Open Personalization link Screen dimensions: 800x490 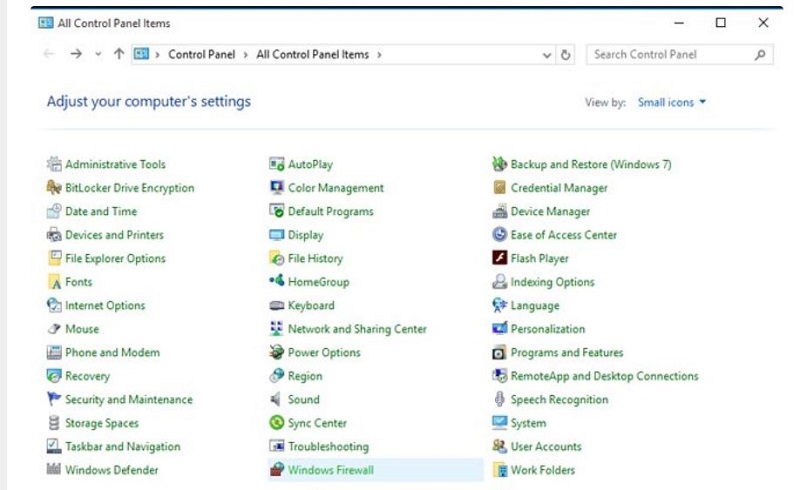[x=547, y=329]
